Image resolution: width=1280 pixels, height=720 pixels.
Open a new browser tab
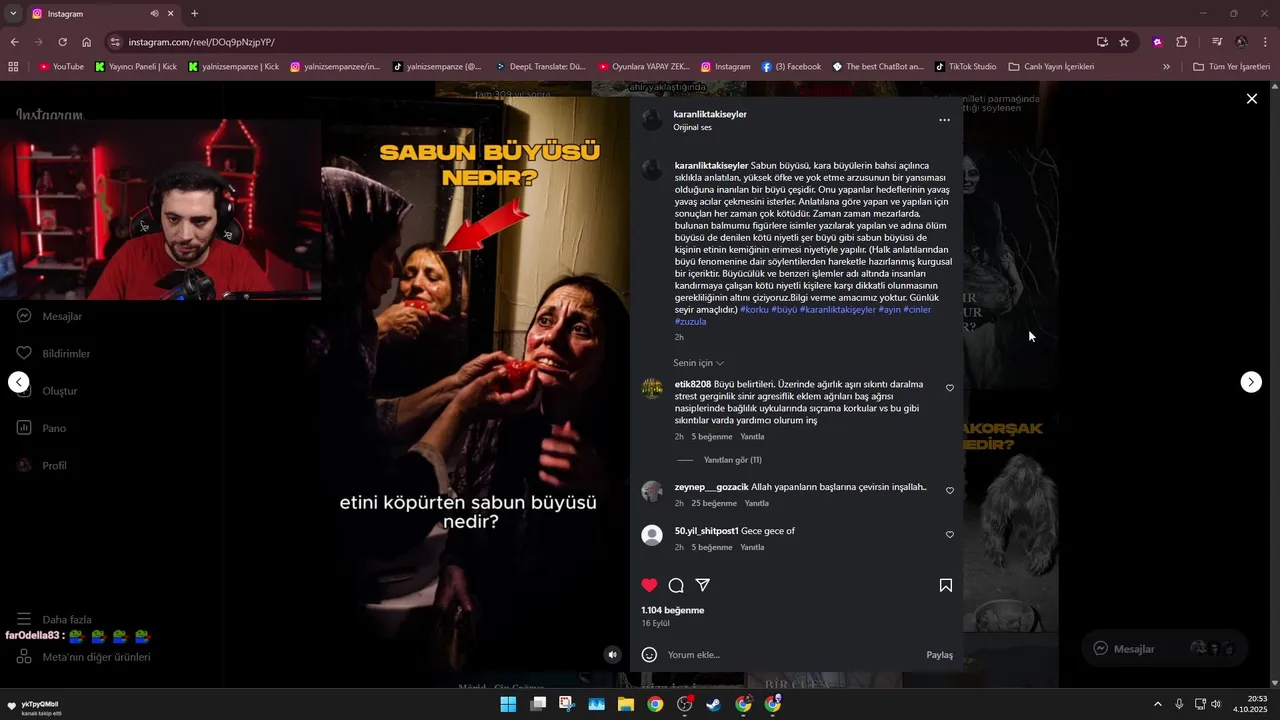[194, 14]
